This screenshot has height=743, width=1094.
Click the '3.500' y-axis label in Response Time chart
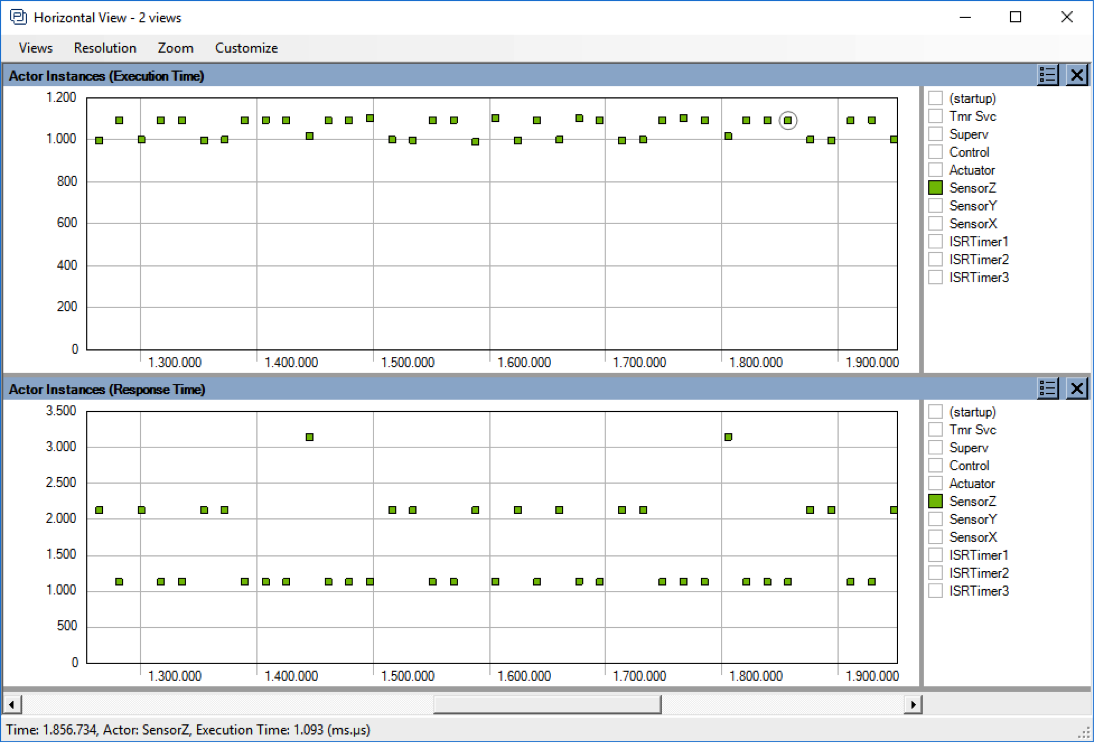pyautogui.click(x=61, y=411)
